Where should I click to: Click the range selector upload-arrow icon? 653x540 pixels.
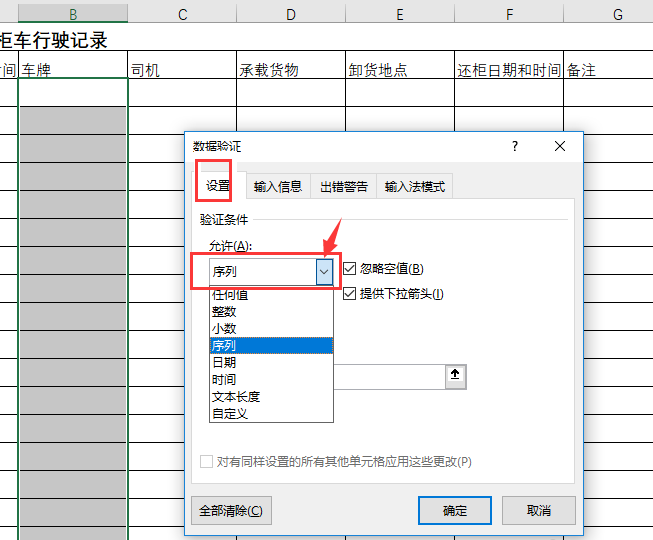[455, 377]
